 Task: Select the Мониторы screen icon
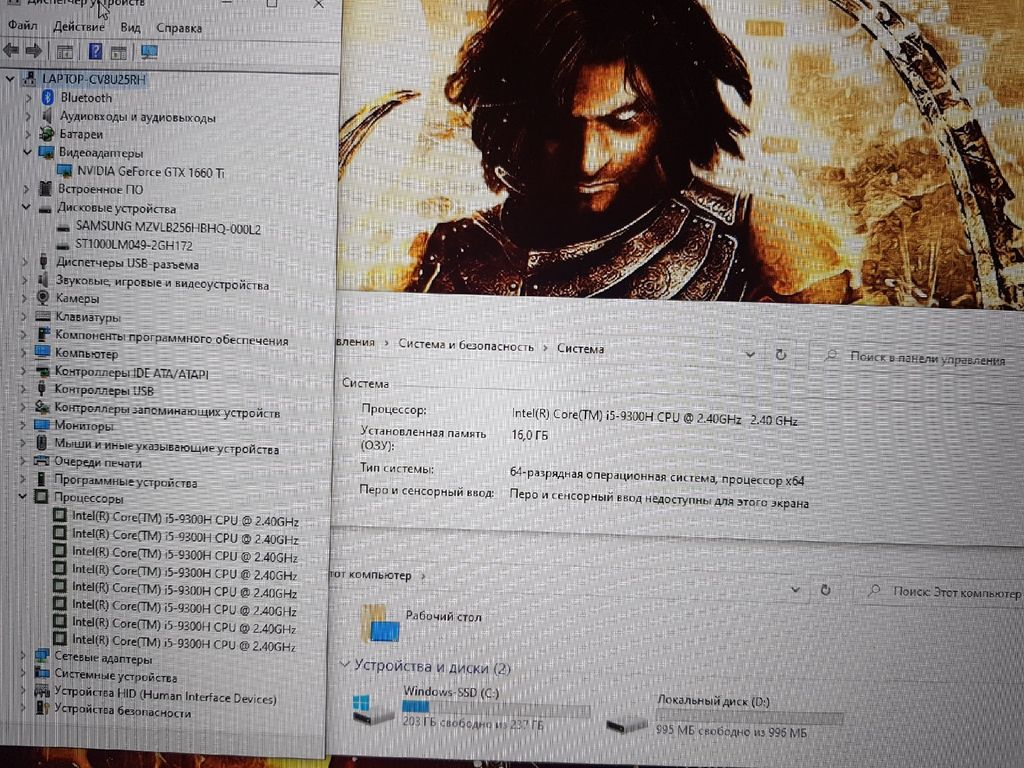click(42, 425)
